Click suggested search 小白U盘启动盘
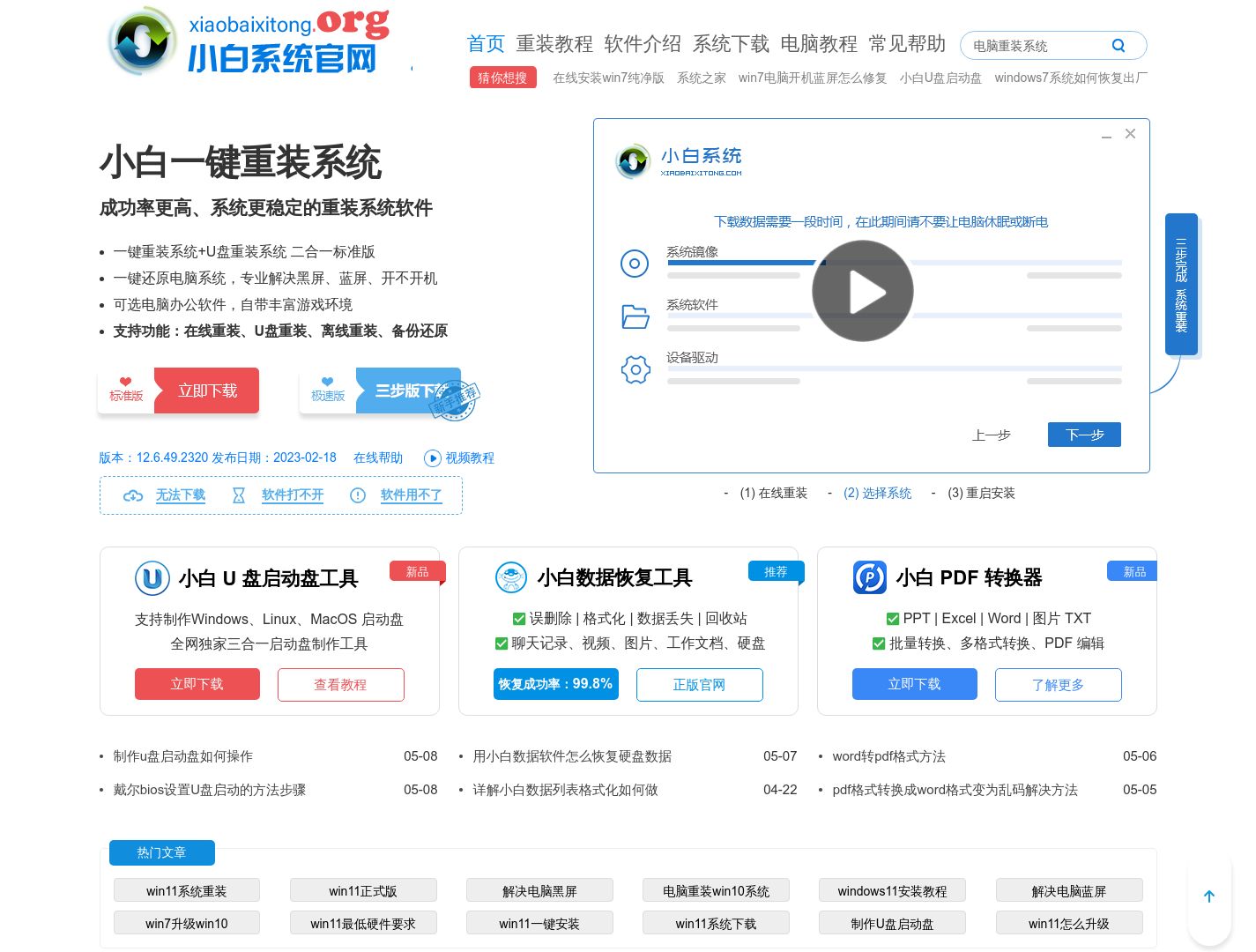Image resolution: width=1256 pixels, height=952 pixels. click(x=940, y=78)
